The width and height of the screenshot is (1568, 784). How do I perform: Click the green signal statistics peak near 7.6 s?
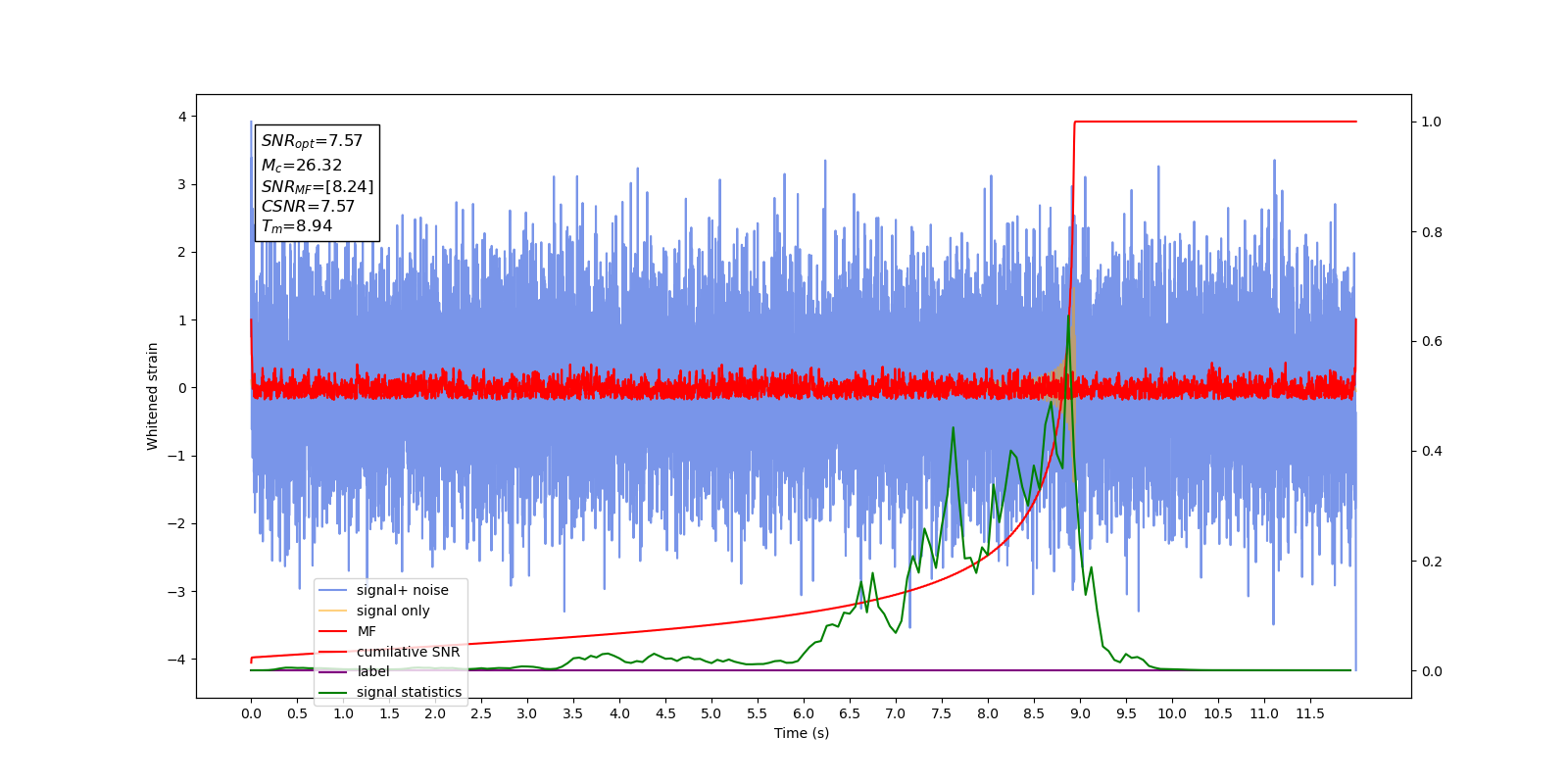point(953,428)
